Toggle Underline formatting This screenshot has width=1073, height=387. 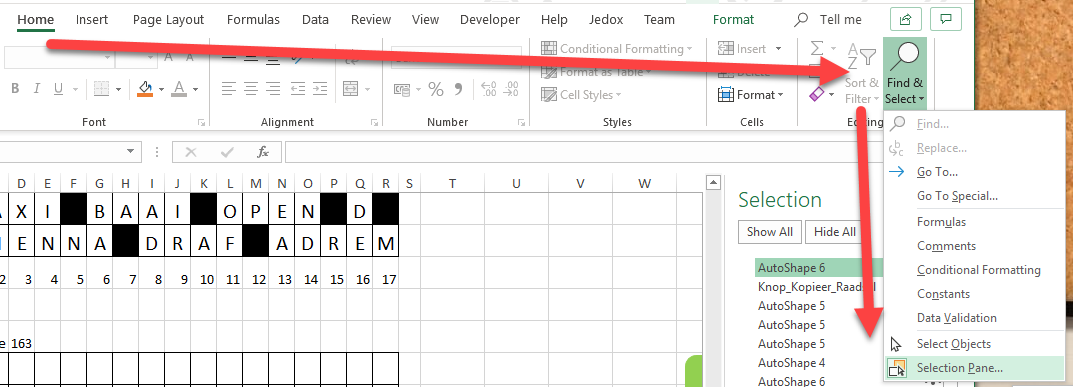pyautogui.click(x=57, y=89)
